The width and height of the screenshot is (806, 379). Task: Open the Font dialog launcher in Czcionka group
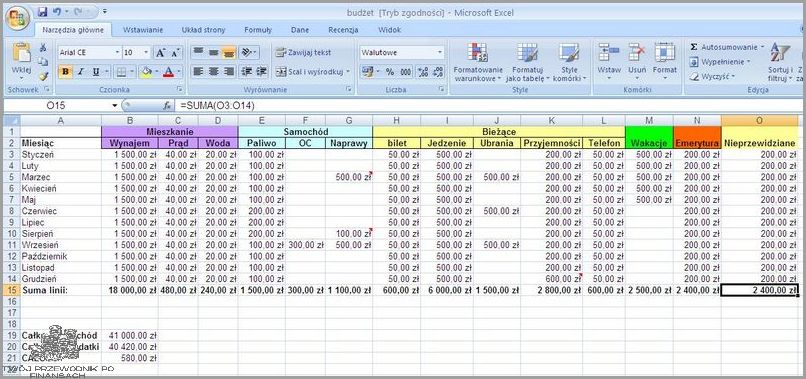point(179,89)
